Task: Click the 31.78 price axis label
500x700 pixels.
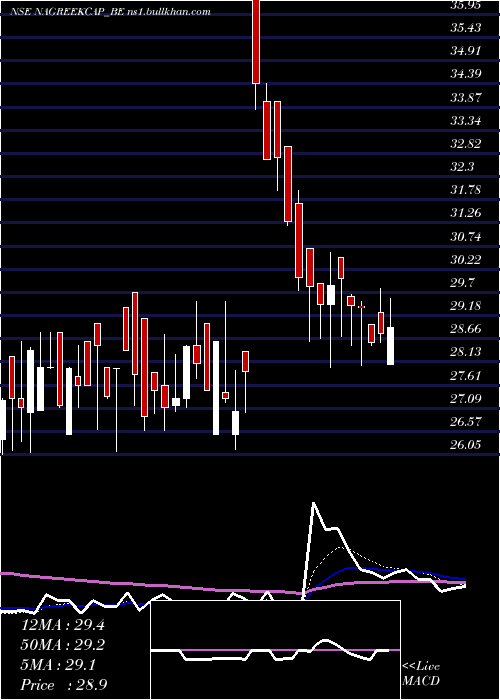Action: pyautogui.click(x=466, y=190)
